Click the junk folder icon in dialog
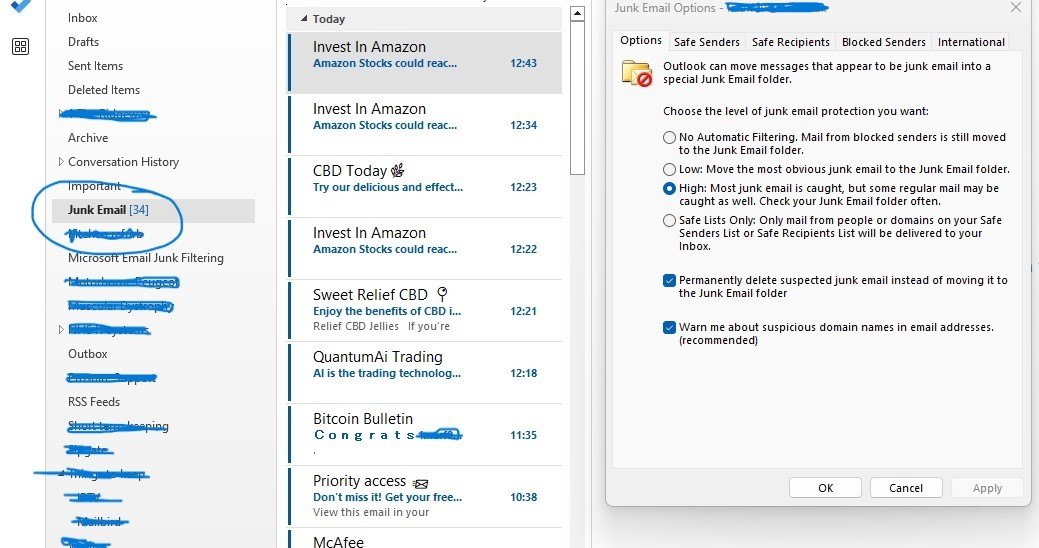The height and width of the screenshot is (548, 1039). pyautogui.click(x=637, y=73)
